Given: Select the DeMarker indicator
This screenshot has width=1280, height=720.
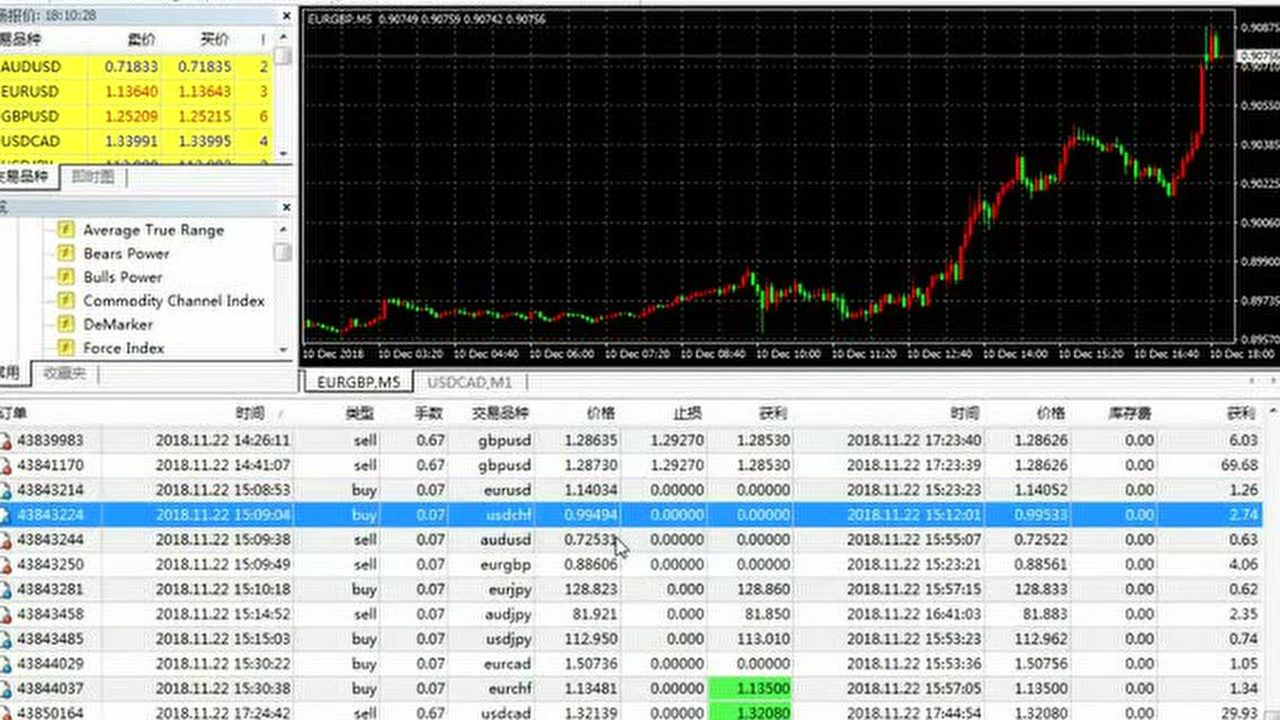Looking at the screenshot, I should pyautogui.click(x=118, y=324).
